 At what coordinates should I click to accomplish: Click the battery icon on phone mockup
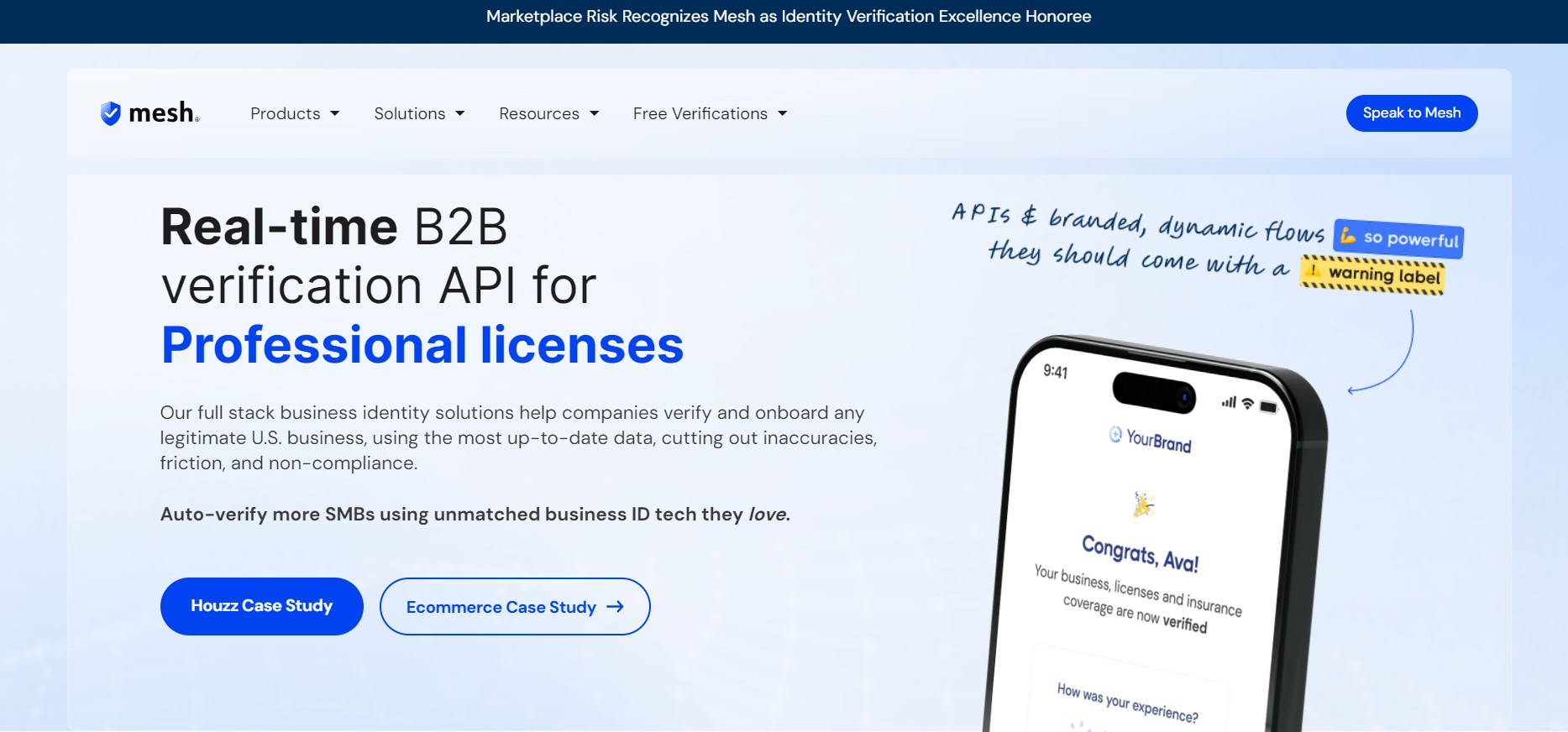pos(1268,407)
